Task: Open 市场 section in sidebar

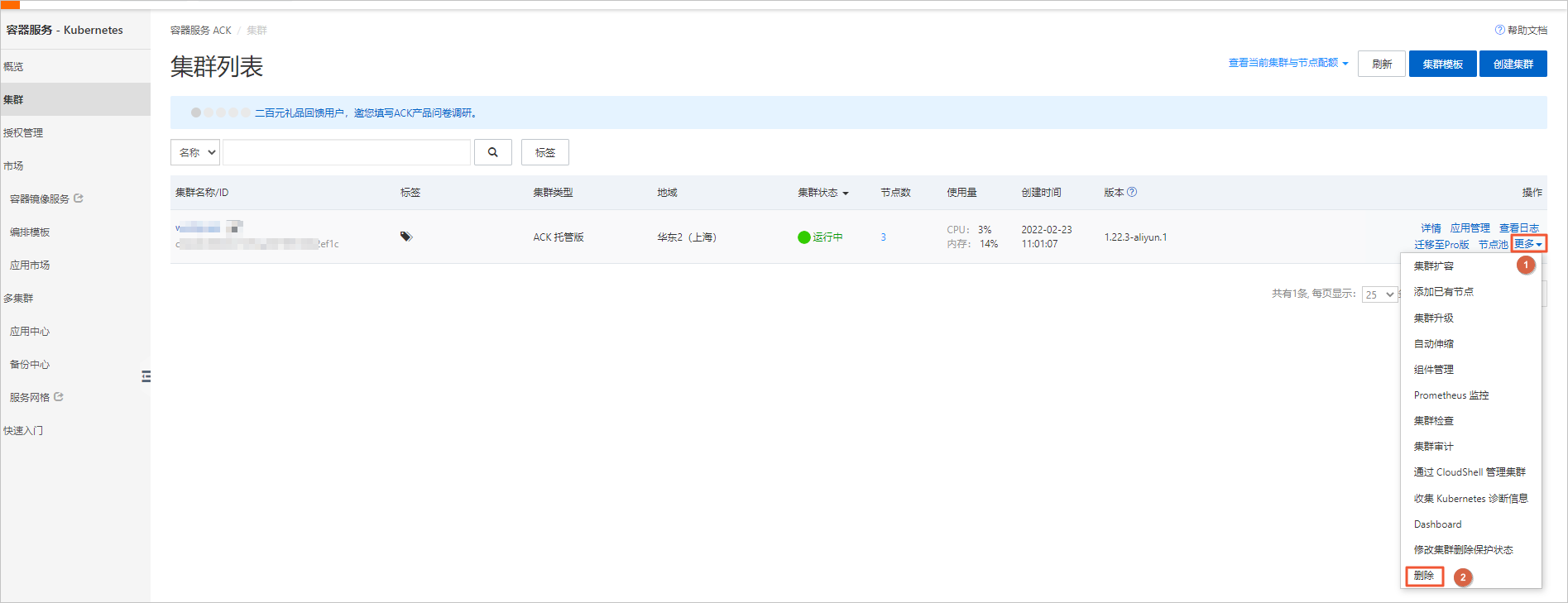Action: 13,165
